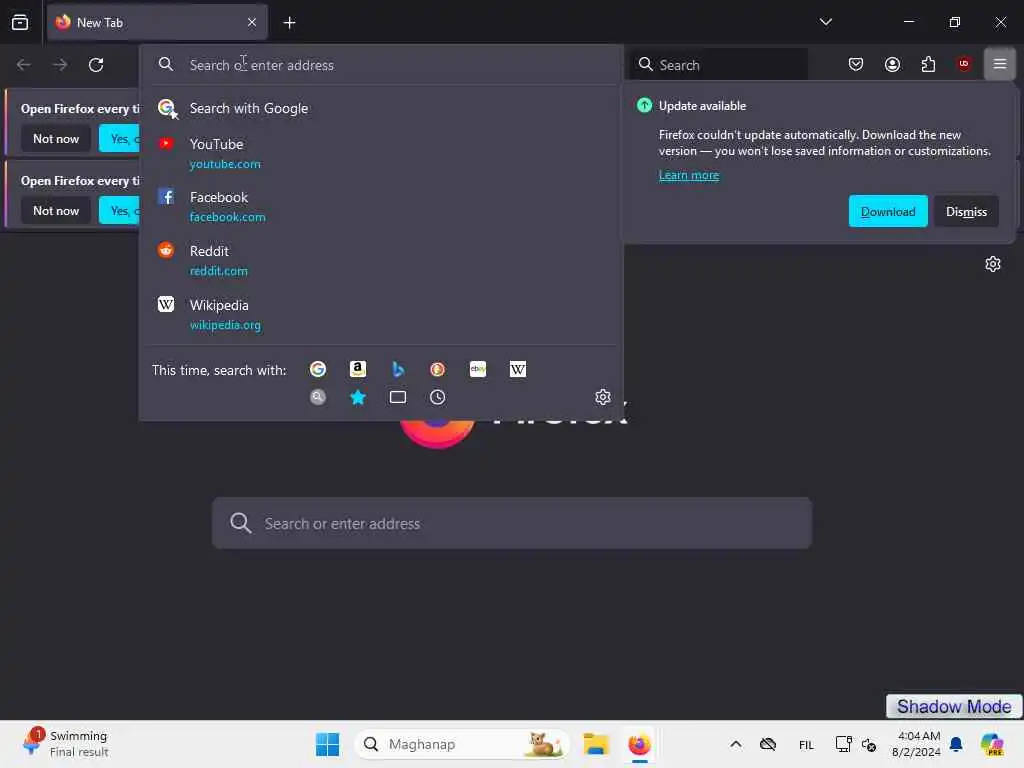Open the Facebook suggestion row
The image size is (1024, 768).
382,206
